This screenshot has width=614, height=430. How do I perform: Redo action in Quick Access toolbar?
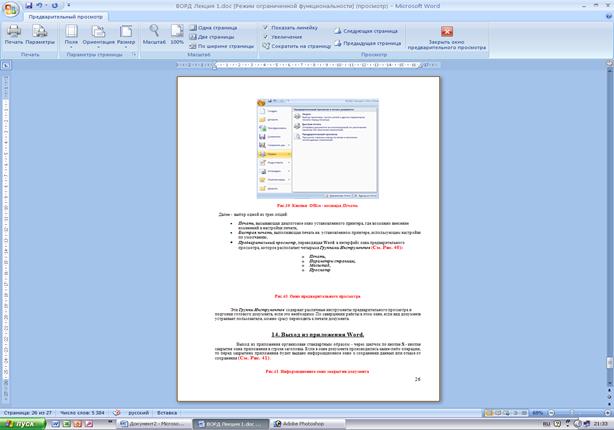(55, 5)
